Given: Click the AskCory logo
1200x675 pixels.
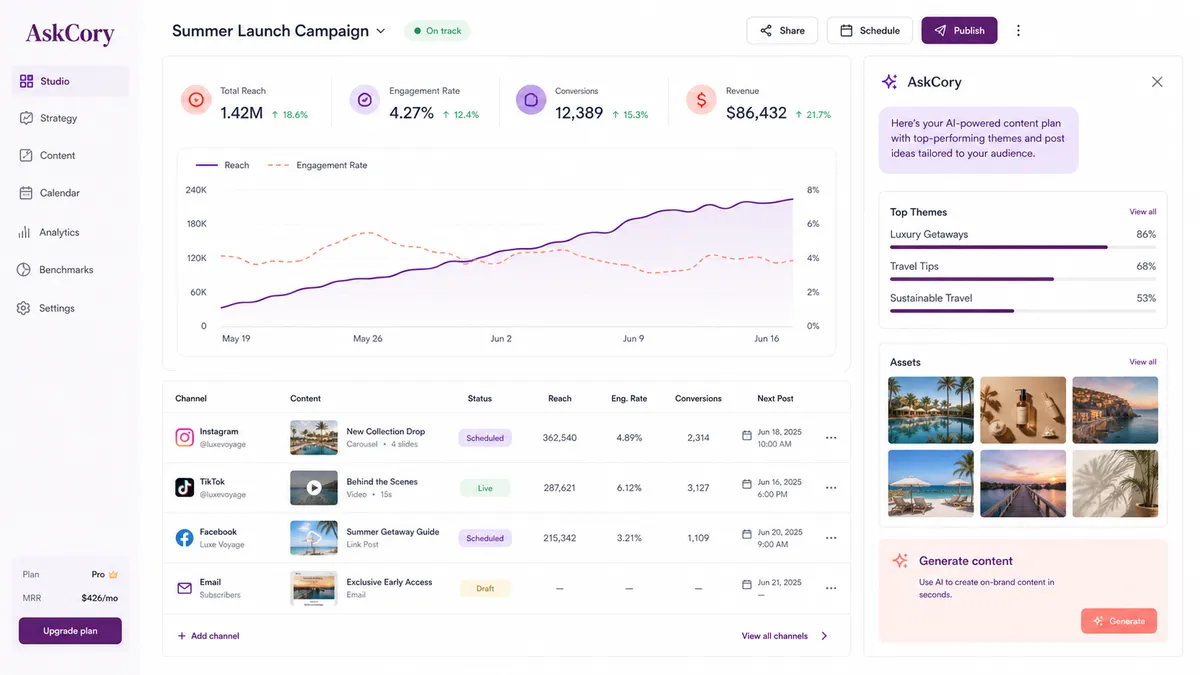Looking at the screenshot, I should click(x=70, y=33).
